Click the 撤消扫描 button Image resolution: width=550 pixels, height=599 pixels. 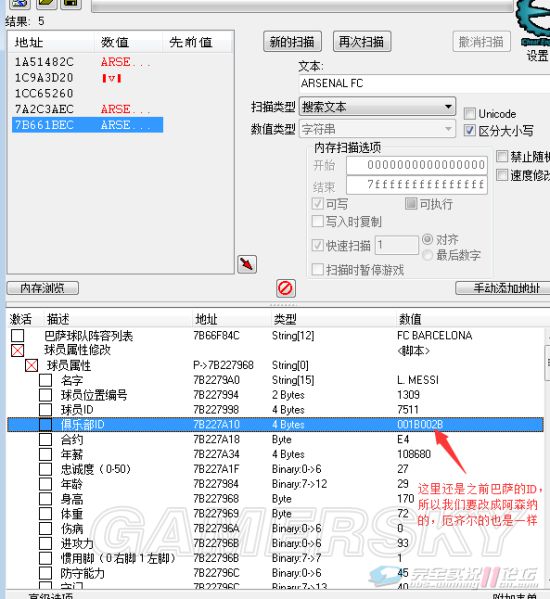coord(481,41)
